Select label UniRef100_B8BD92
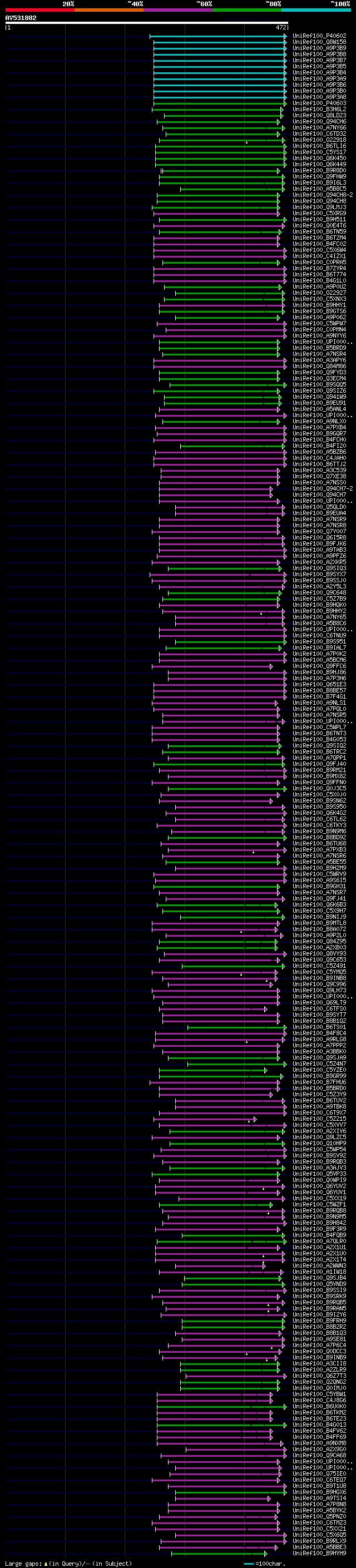The width and height of the screenshot is (356, 1568). (x=319, y=838)
